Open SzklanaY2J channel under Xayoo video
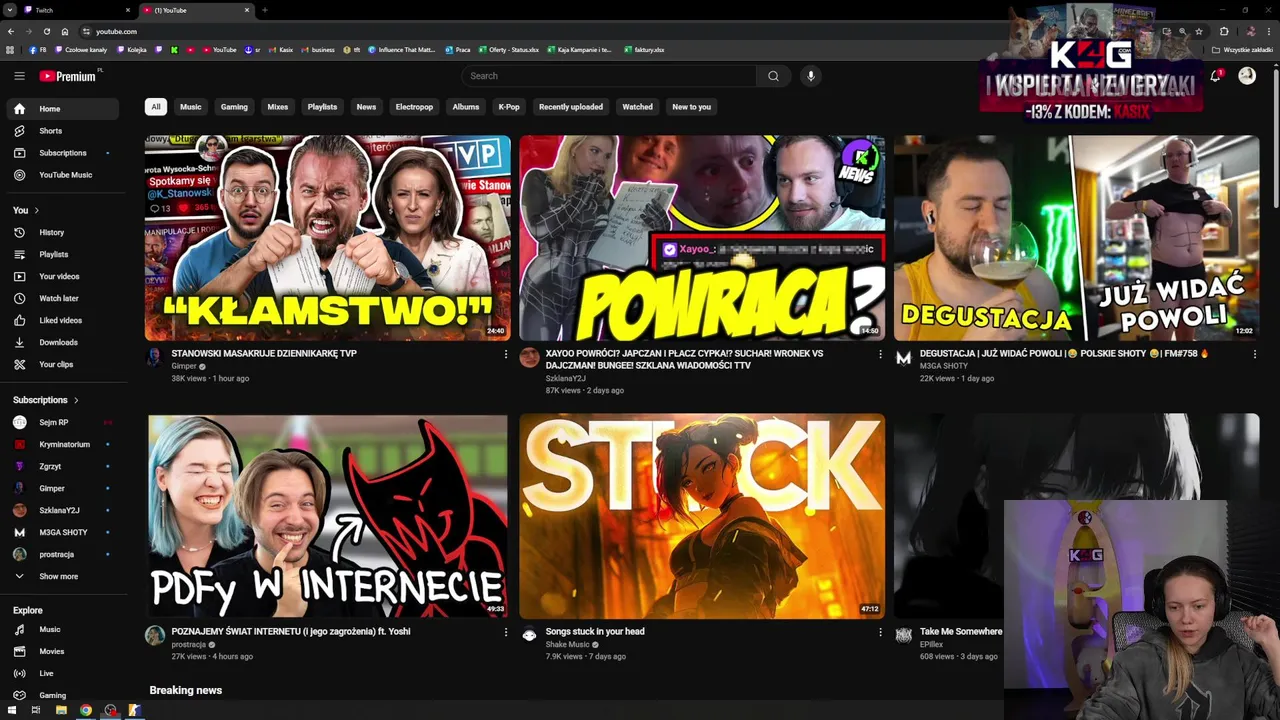 (565, 379)
